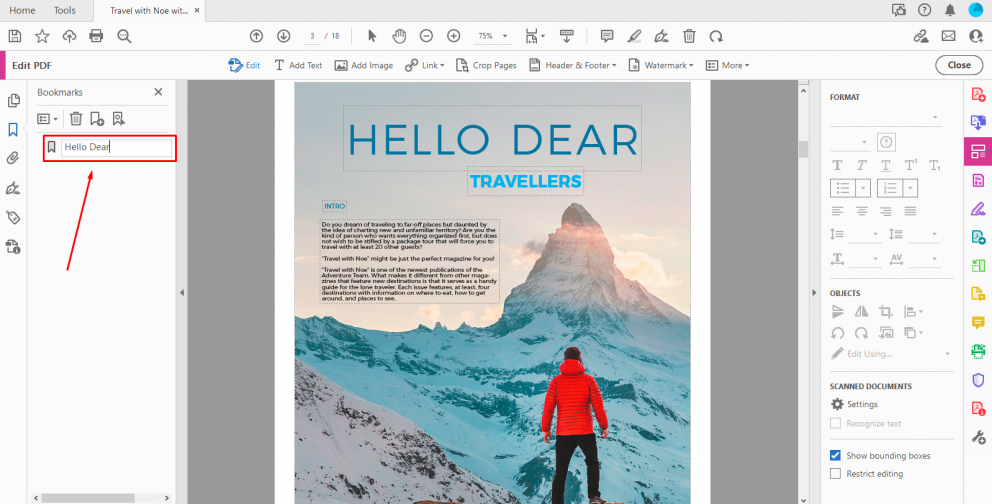The image size is (992, 504).
Task: Select the Travel with Noe document tab
Action: [x=149, y=11]
